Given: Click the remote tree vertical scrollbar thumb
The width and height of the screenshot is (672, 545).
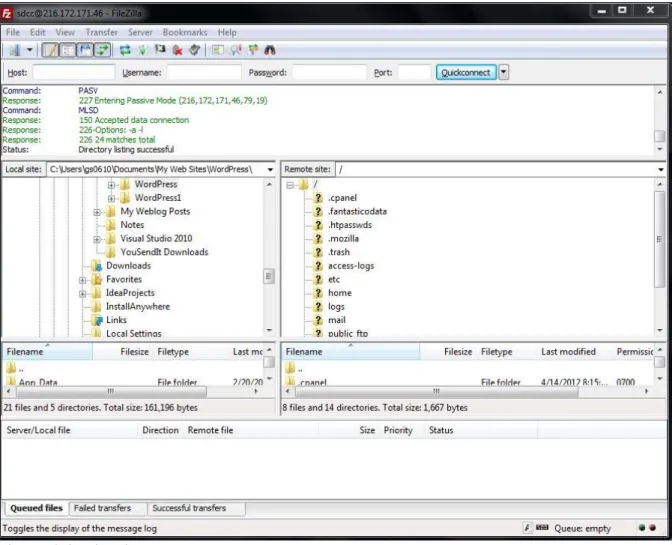Looking at the screenshot, I should click(x=660, y=239).
